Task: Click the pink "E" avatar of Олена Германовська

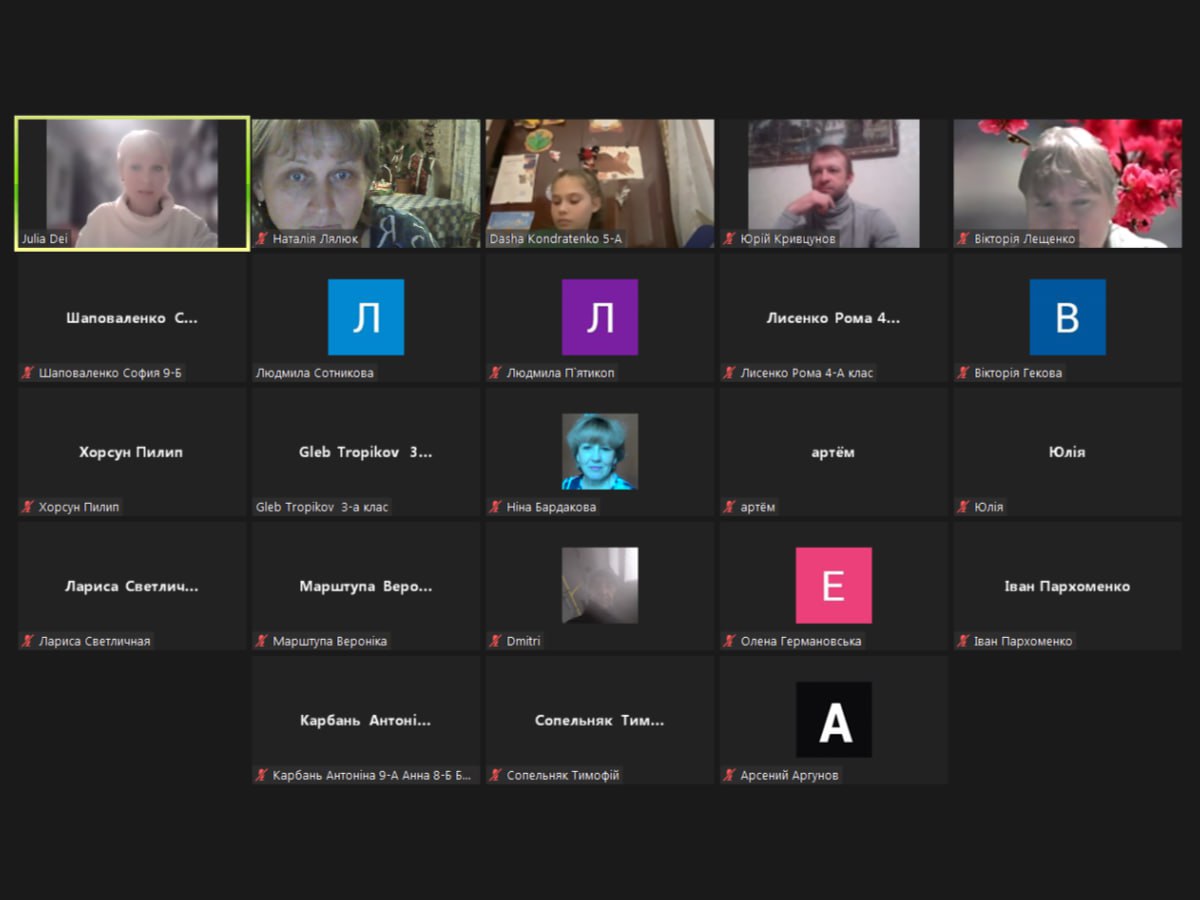Action: point(834,585)
